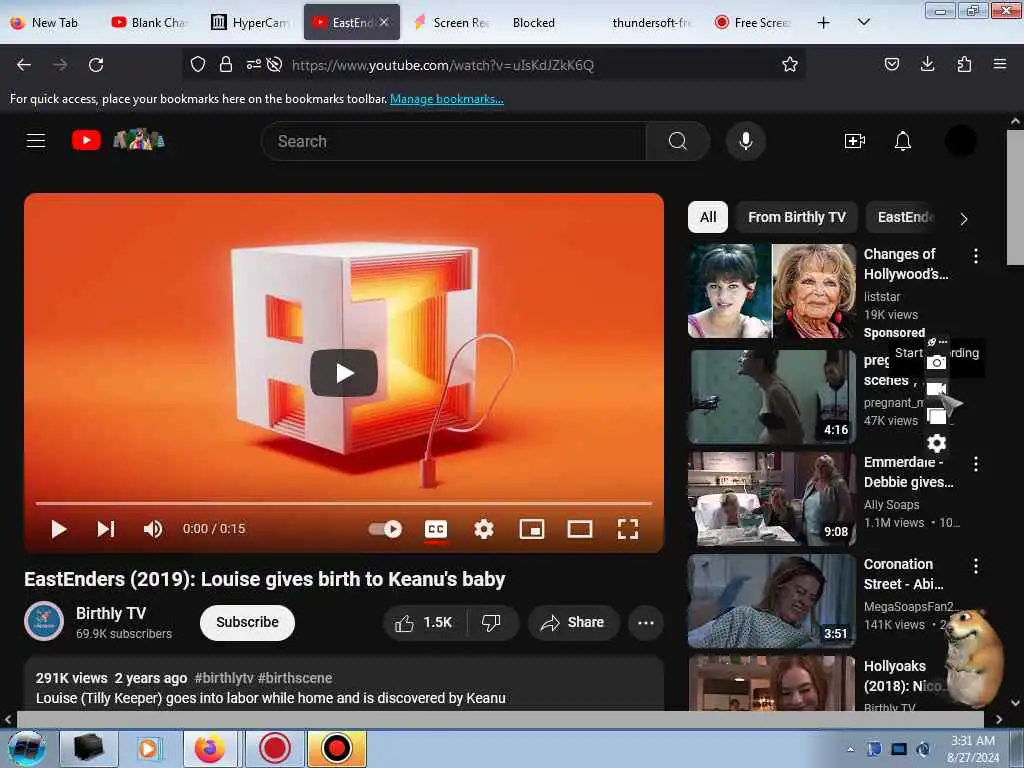Dislike the video with thumbs down
Viewport: 1024px width, 768px height.
[x=491, y=623]
